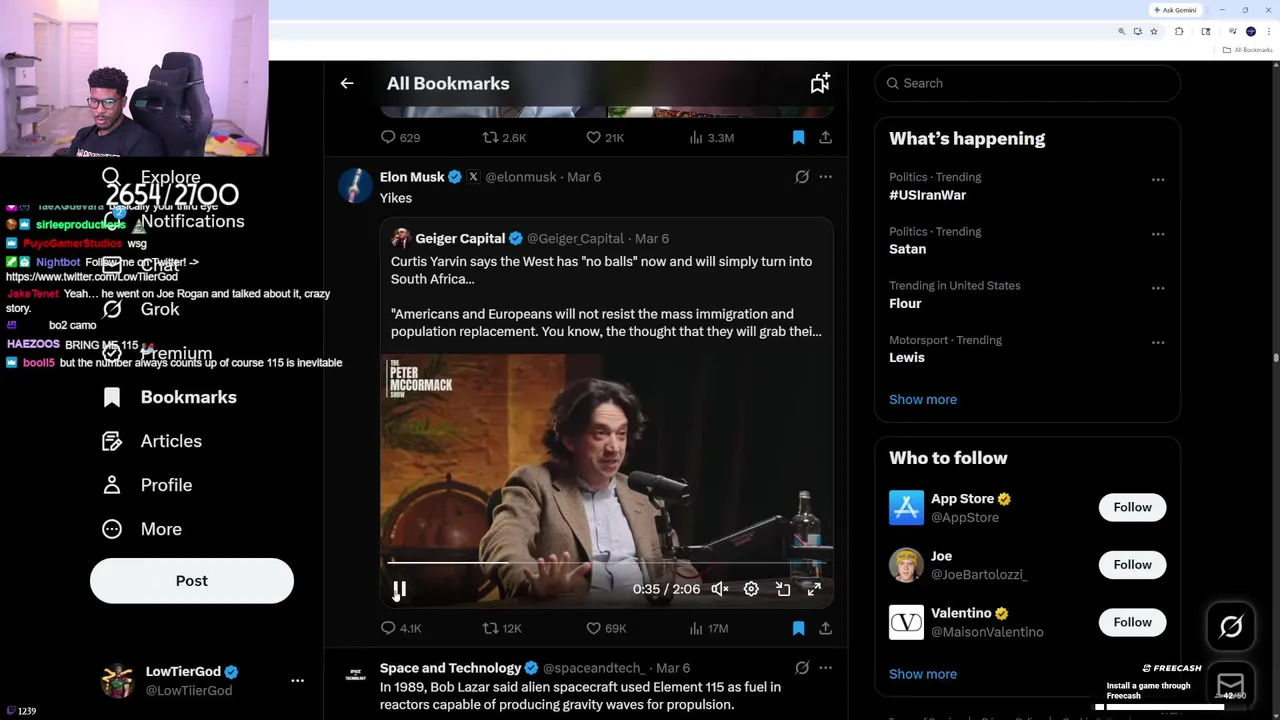Screen dimensions: 1280x720
Task: Bookmark this page with the browser star icon
Action: (1154, 32)
